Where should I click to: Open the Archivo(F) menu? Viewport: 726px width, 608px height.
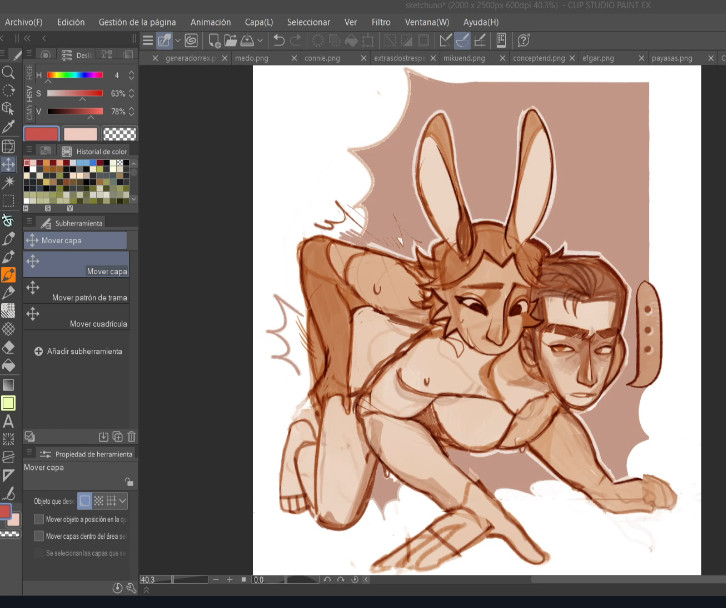point(24,22)
